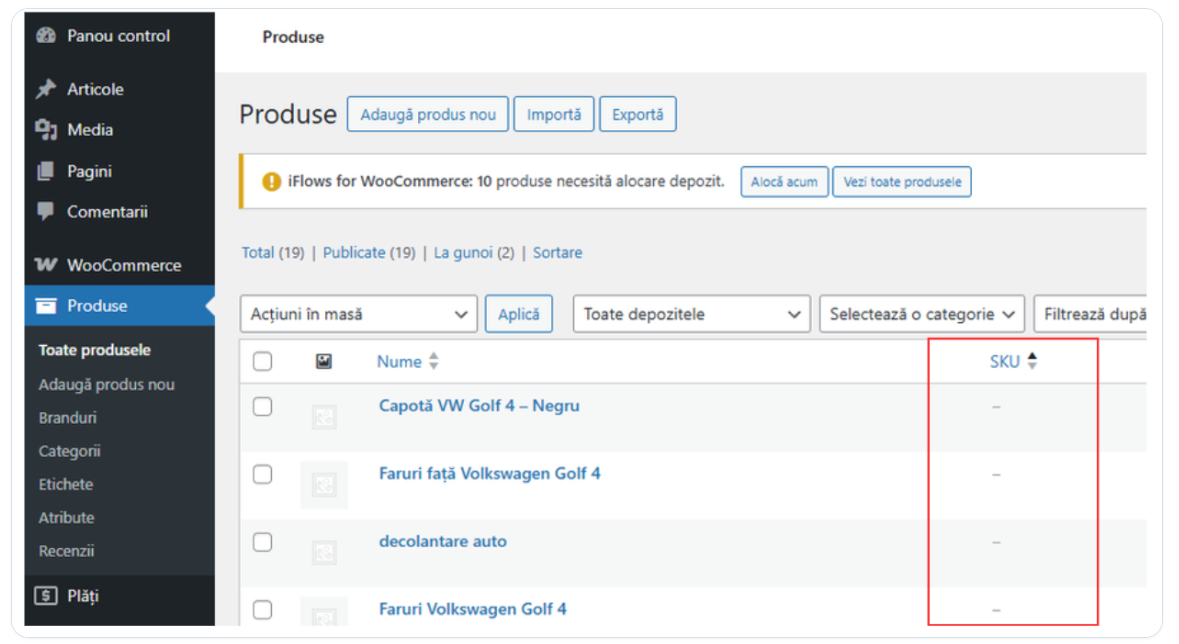Open the Categorii submenu item
This screenshot has height=644, width=1179.
70,451
